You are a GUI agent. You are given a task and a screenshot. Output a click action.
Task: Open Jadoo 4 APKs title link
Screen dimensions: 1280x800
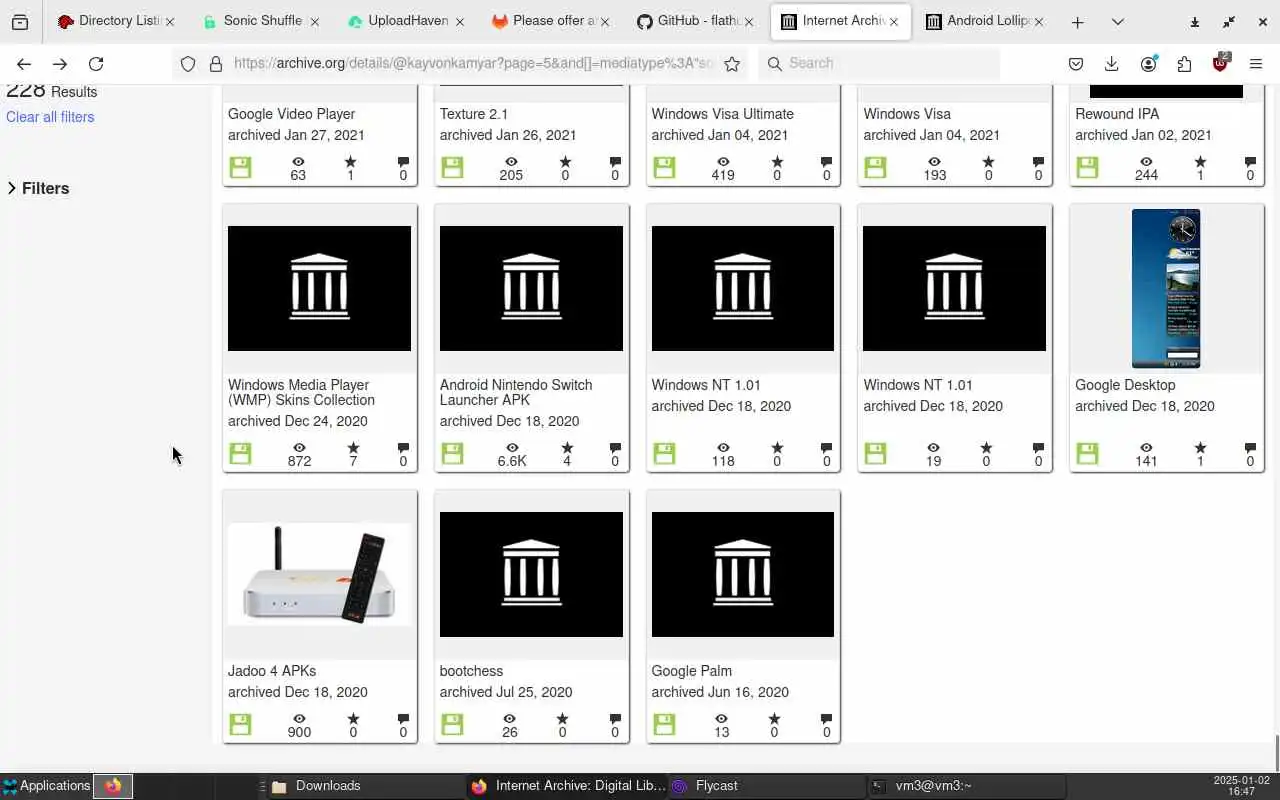(x=272, y=671)
